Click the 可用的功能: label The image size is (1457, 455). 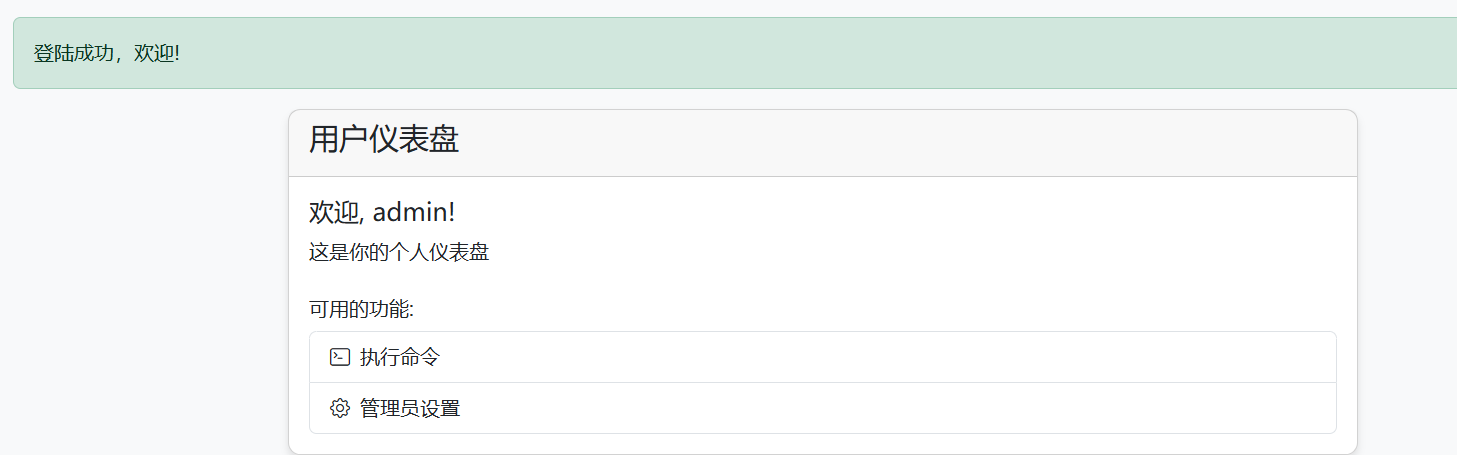[x=361, y=310]
